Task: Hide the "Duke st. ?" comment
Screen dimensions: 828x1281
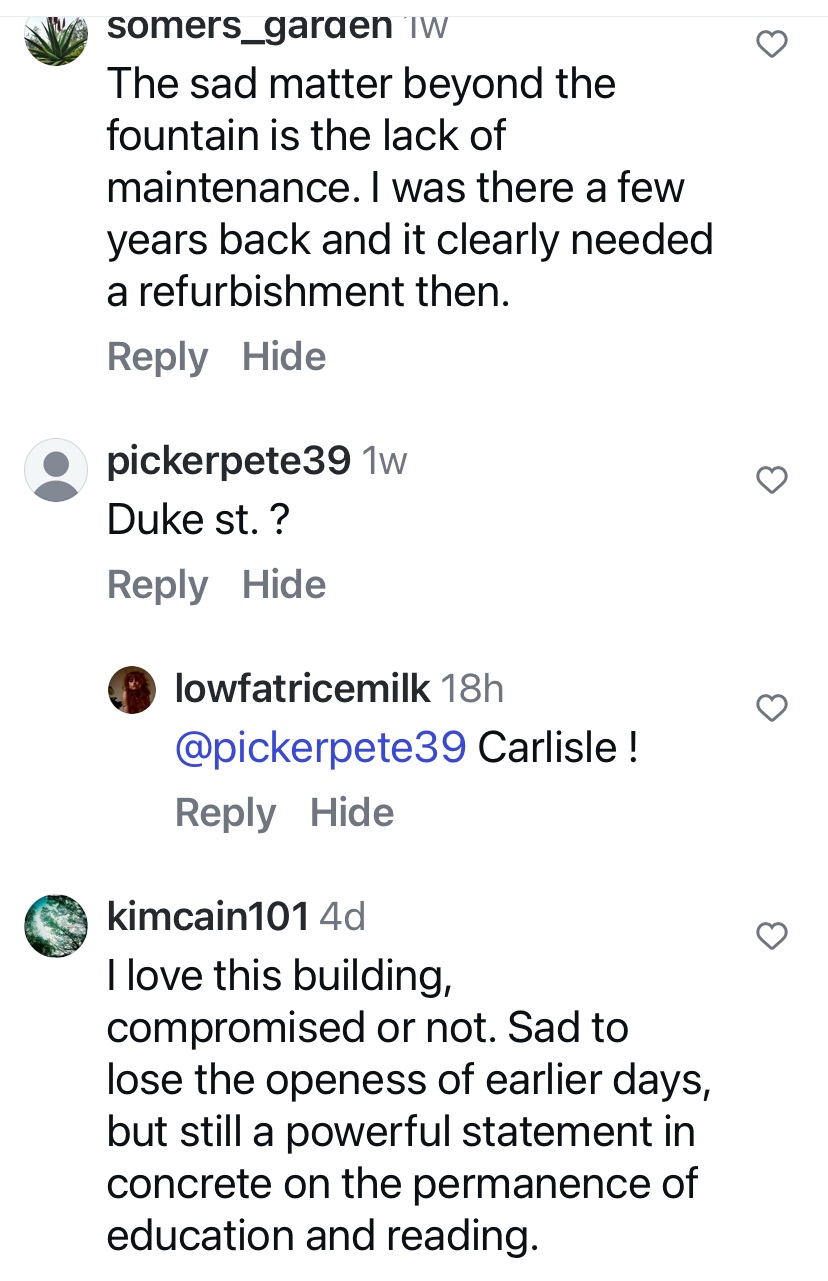Action: pos(284,585)
